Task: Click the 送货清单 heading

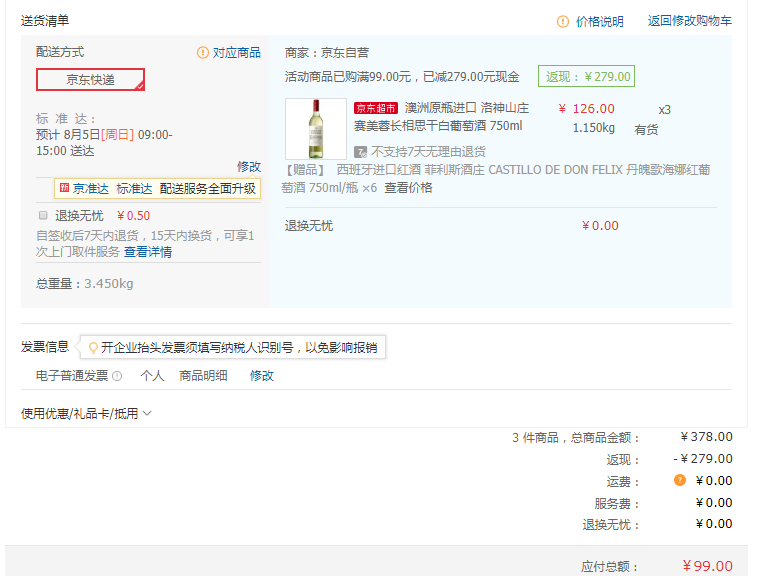Action: point(45,21)
